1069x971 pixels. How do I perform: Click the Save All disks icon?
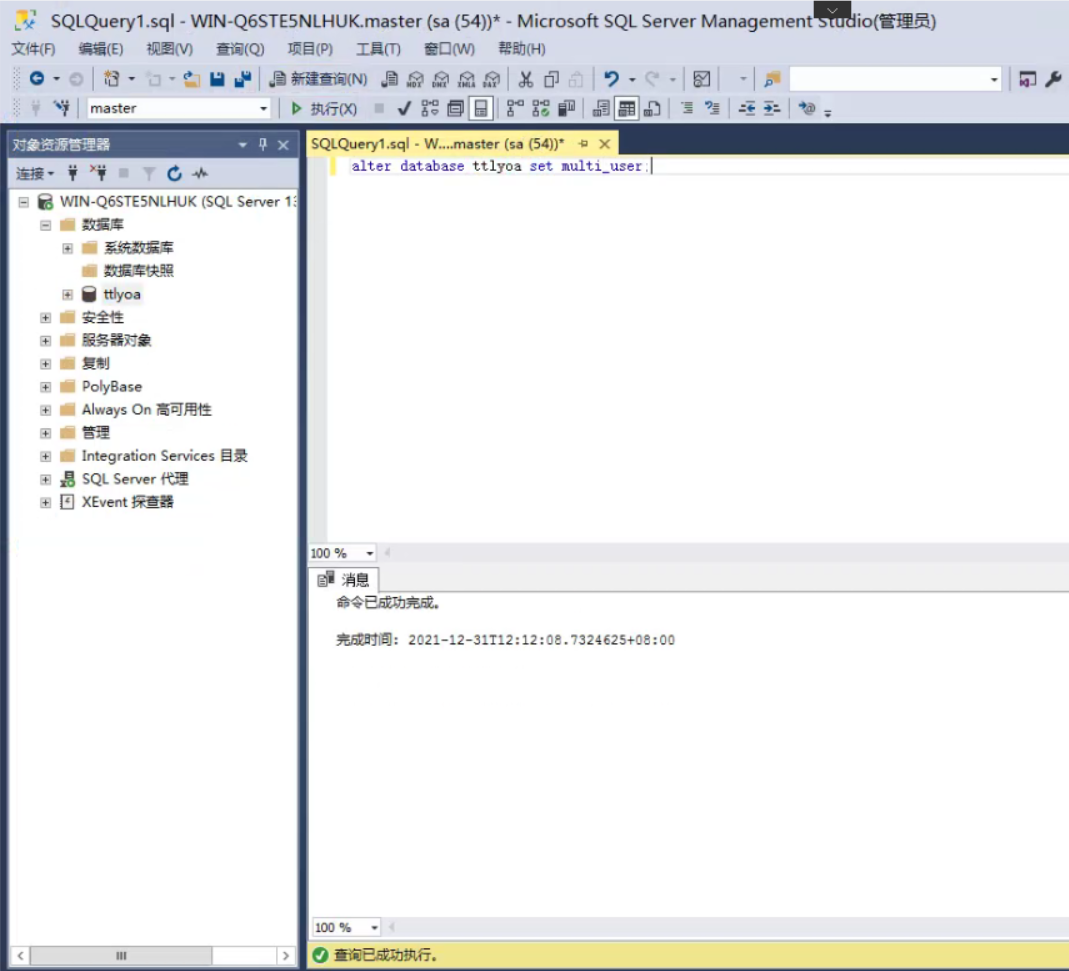(242, 79)
